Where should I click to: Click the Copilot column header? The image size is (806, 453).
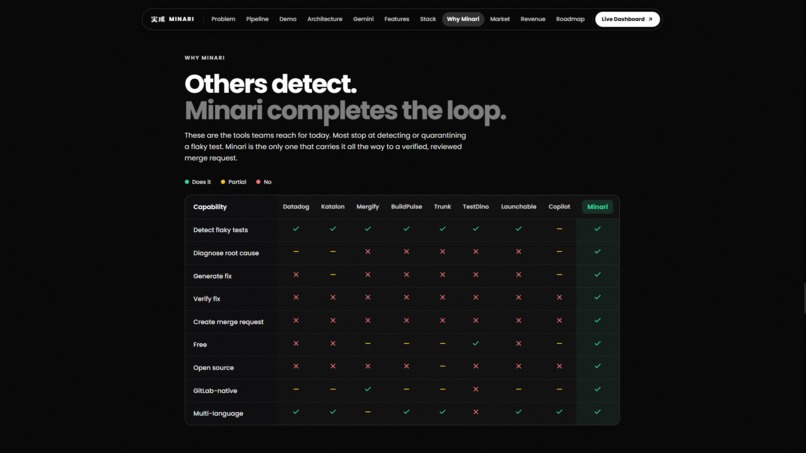(559, 207)
